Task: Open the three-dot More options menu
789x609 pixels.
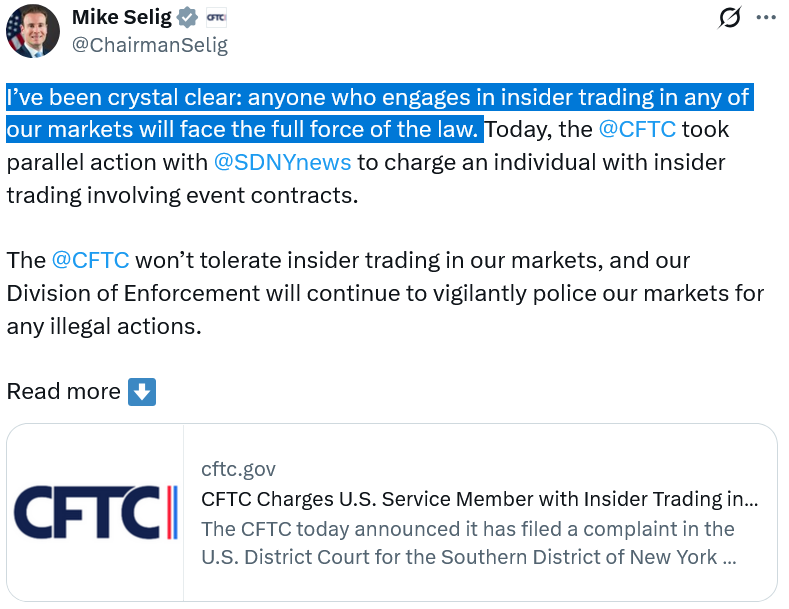Action: tap(765, 18)
